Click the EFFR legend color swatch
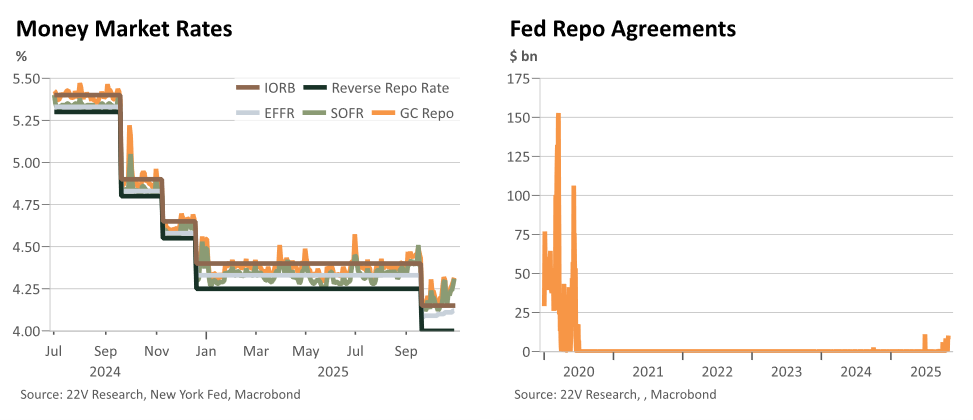The image size is (973, 420). [x=249, y=113]
